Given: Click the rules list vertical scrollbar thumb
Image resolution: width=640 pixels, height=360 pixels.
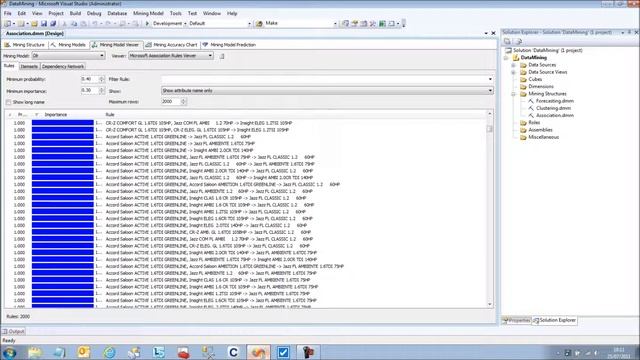Looking at the screenshot, I should 490,129.
